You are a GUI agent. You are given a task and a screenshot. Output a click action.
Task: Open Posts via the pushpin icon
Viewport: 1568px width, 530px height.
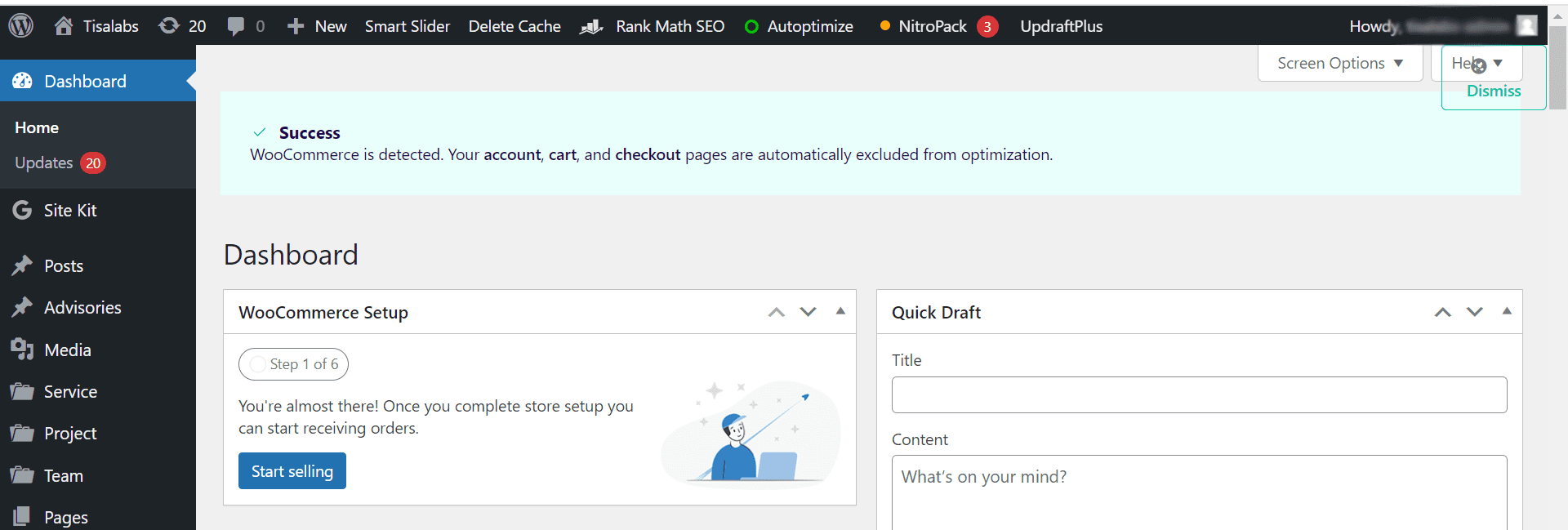click(x=22, y=265)
